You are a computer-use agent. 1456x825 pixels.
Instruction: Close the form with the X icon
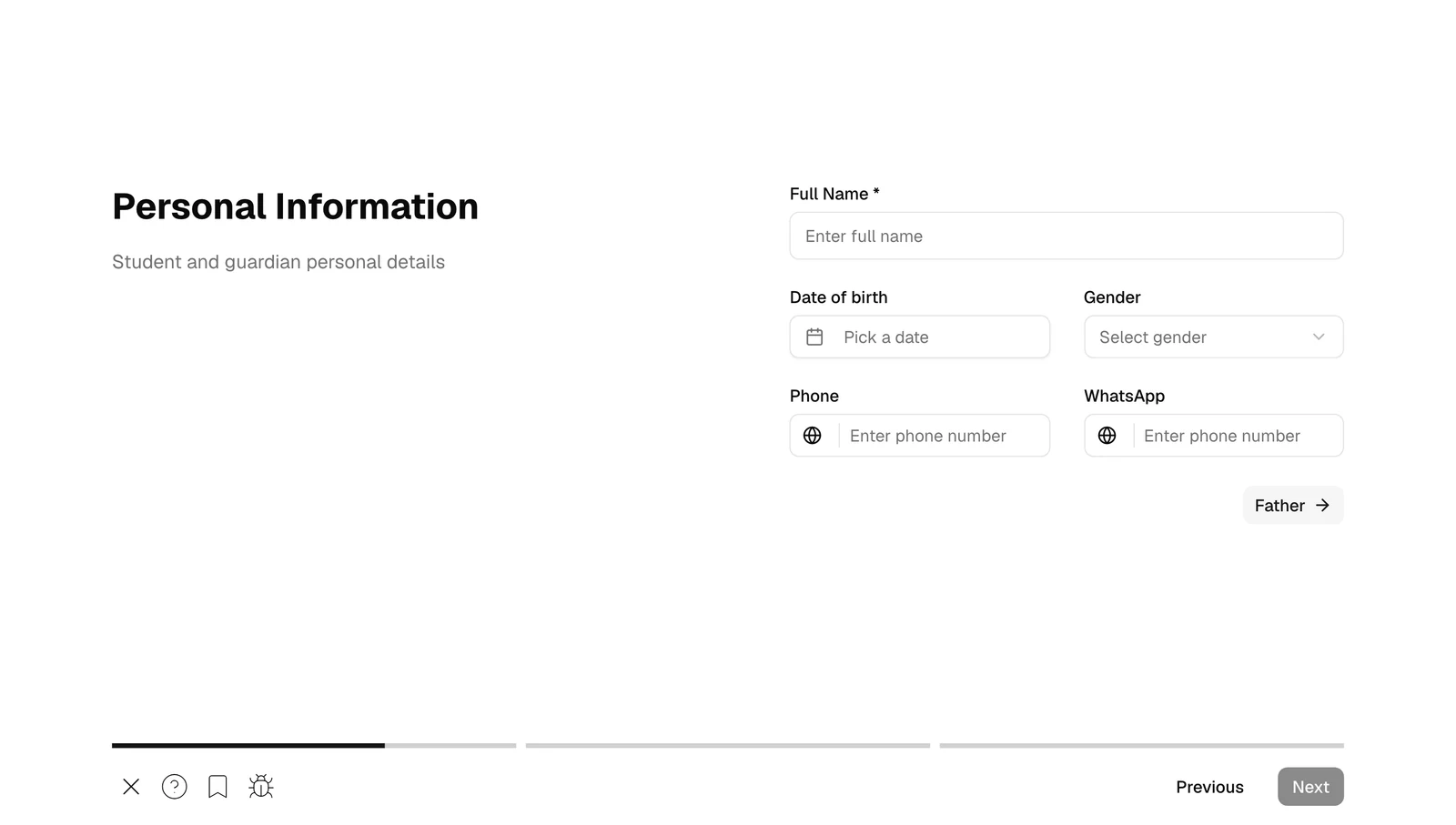(x=131, y=787)
